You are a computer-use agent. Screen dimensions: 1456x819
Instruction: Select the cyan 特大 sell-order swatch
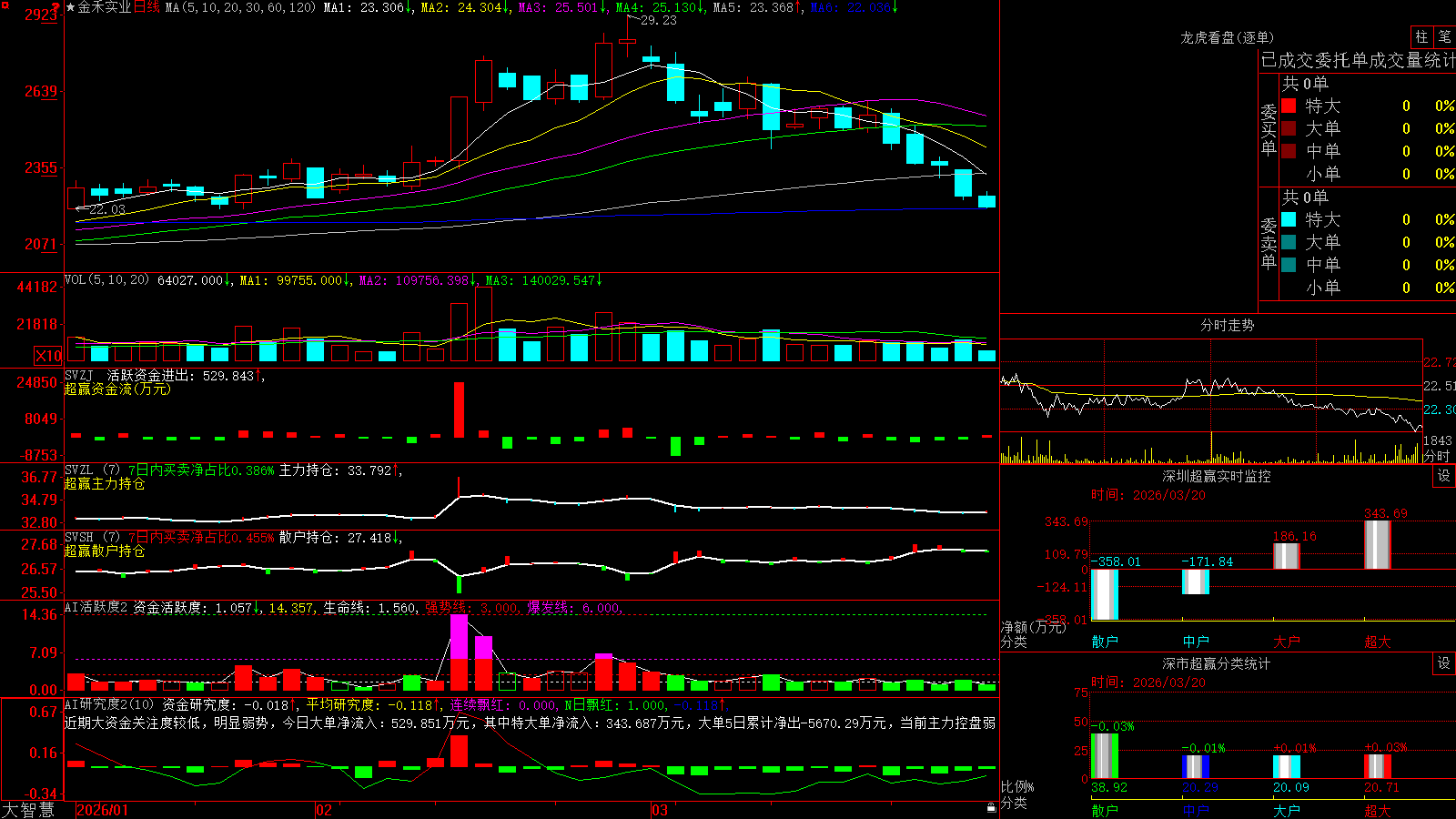[1289, 219]
